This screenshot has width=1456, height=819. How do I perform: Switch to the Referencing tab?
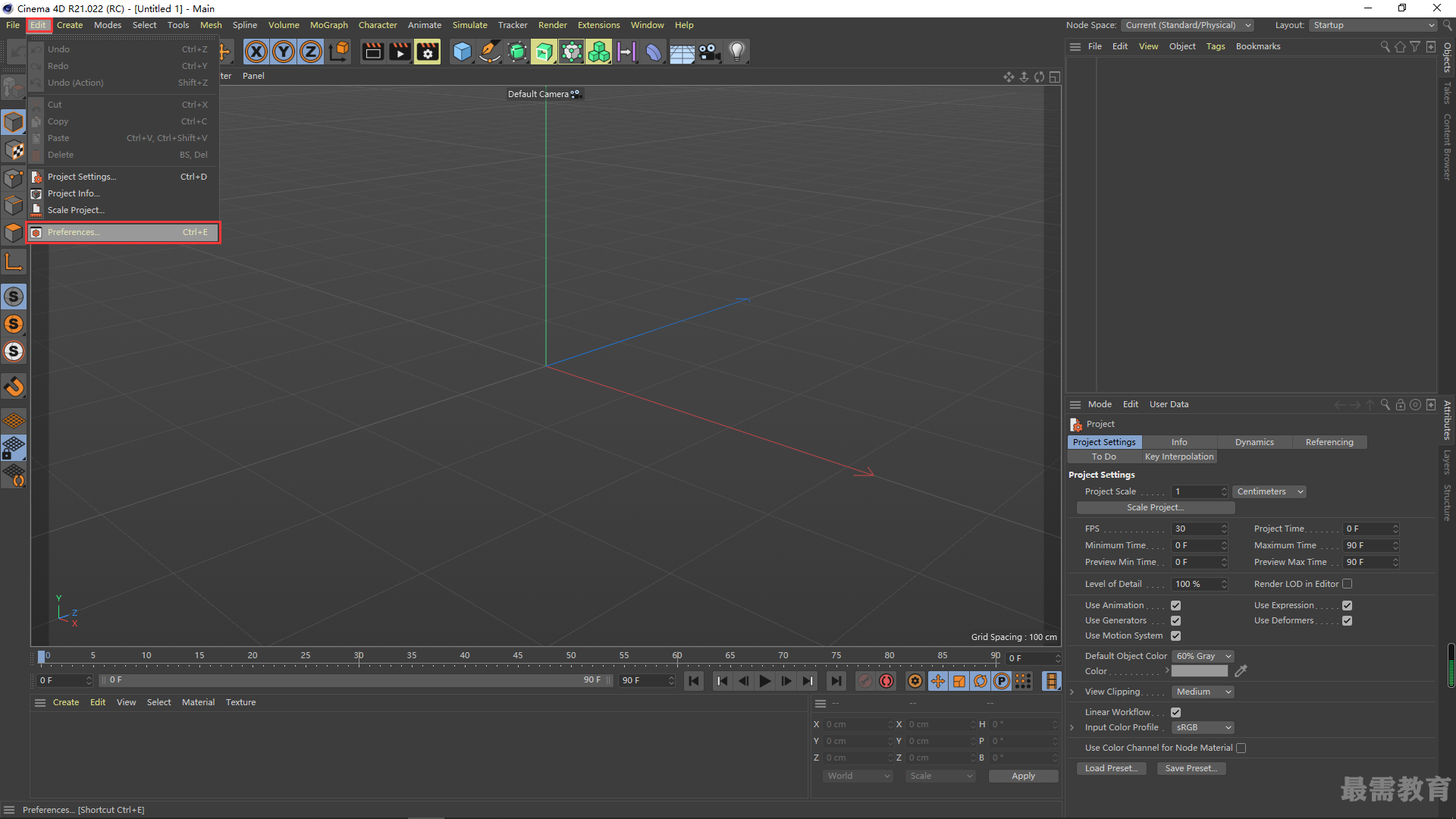1329,442
